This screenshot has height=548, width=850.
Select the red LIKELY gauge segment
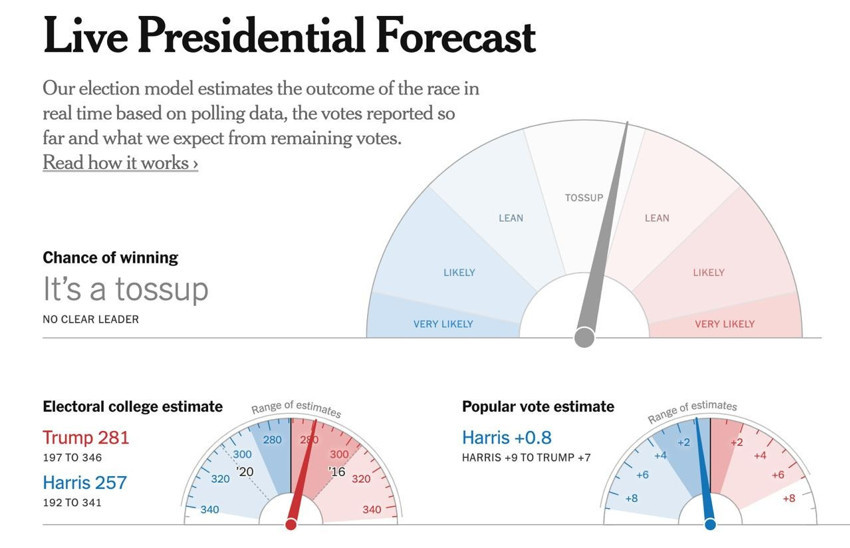point(708,272)
